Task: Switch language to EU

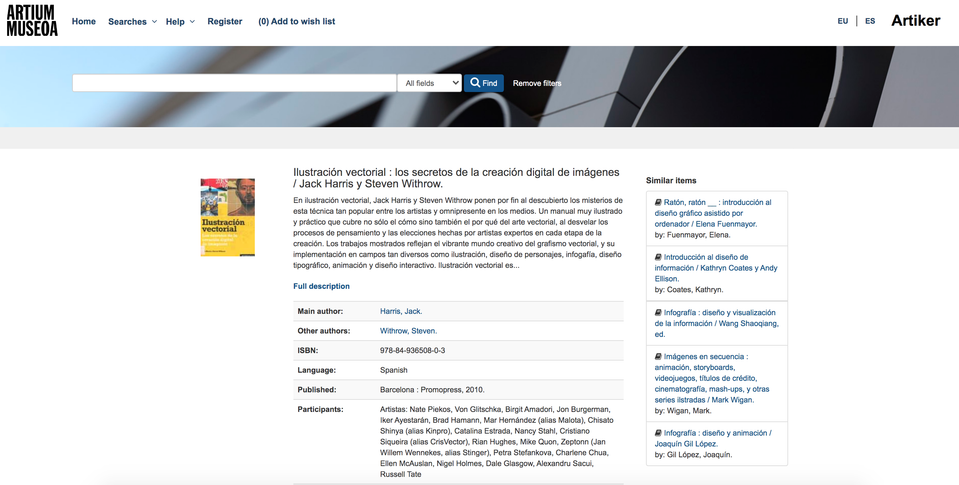Action: [x=843, y=21]
